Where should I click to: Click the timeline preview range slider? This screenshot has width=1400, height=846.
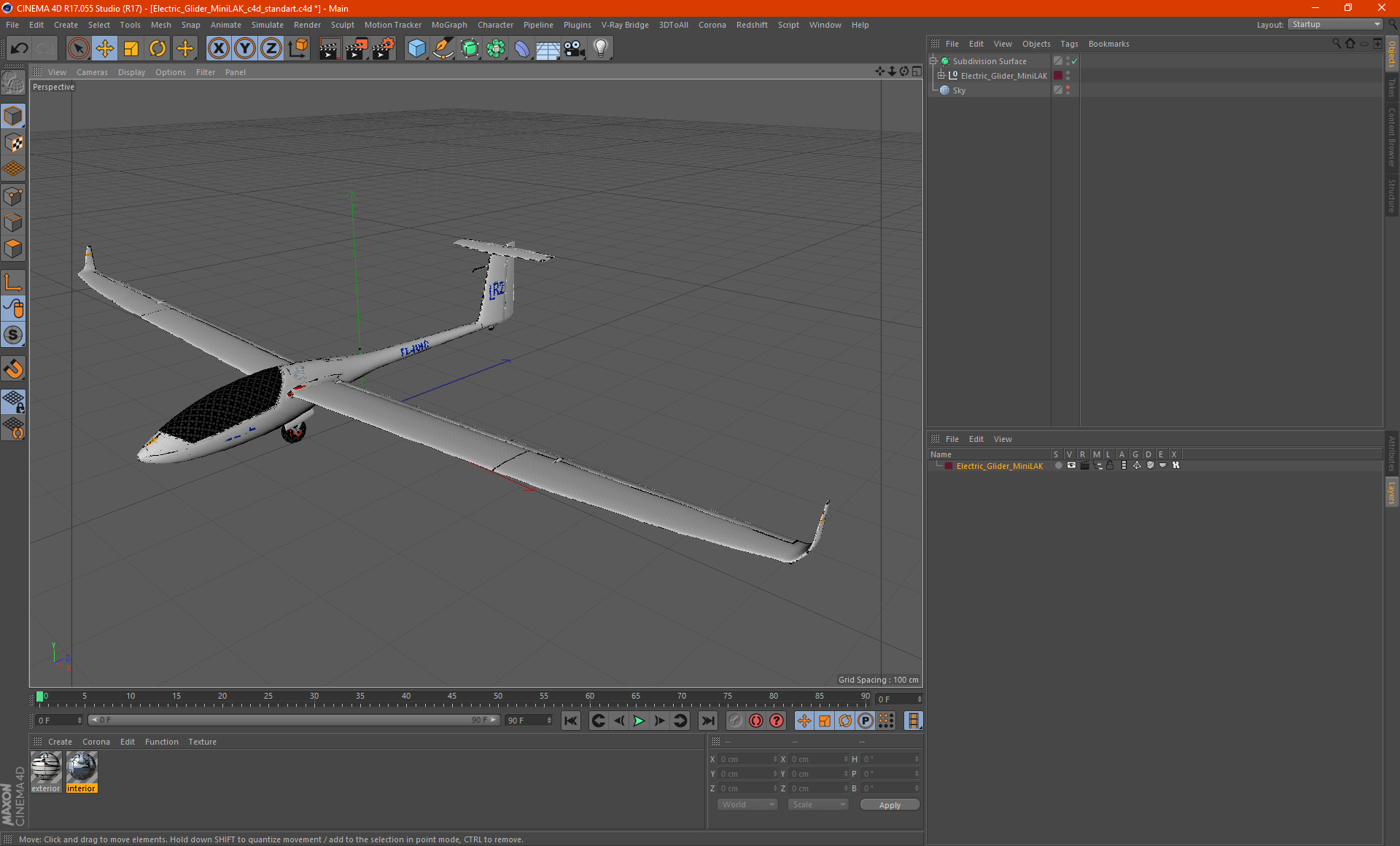click(294, 720)
